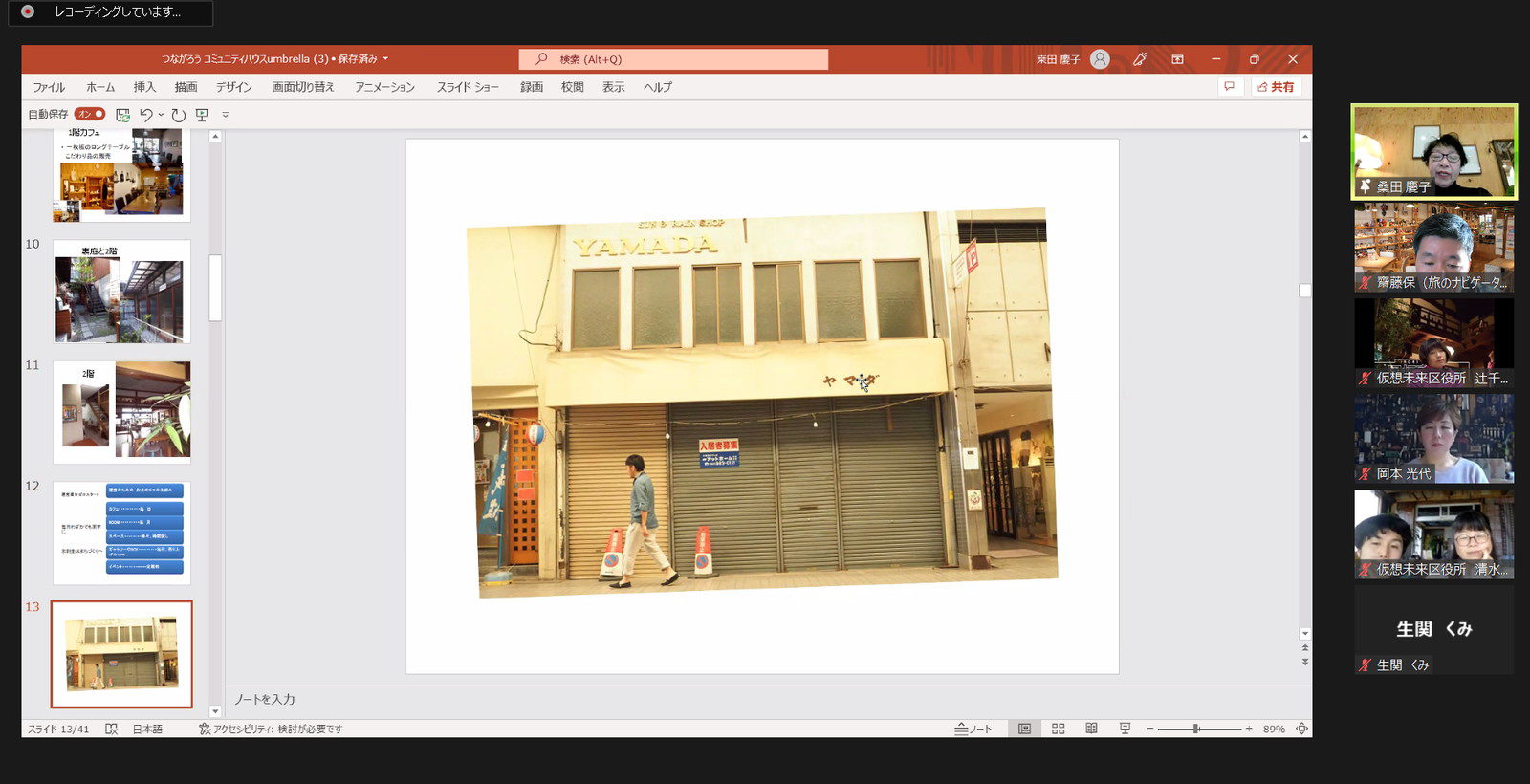1530x784 pixels.
Task: Click the zoom in plus button
Action: click(1249, 729)
